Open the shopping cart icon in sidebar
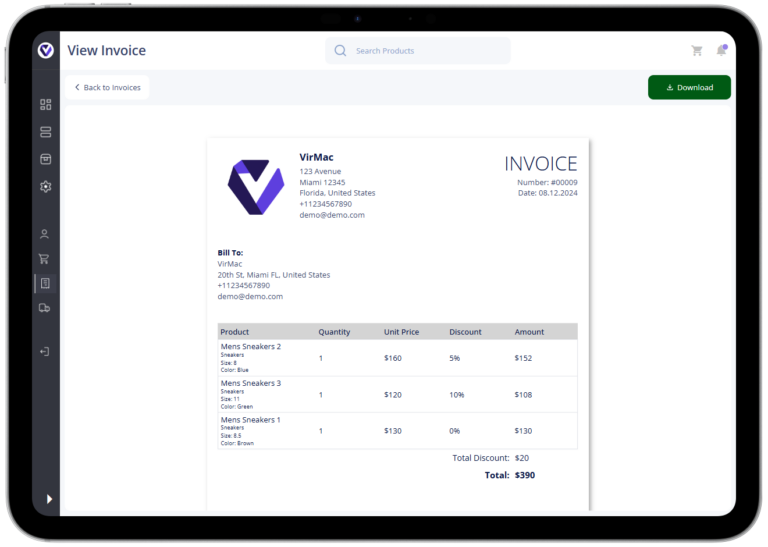The image size is (768, 547). [x=44, y=259]
